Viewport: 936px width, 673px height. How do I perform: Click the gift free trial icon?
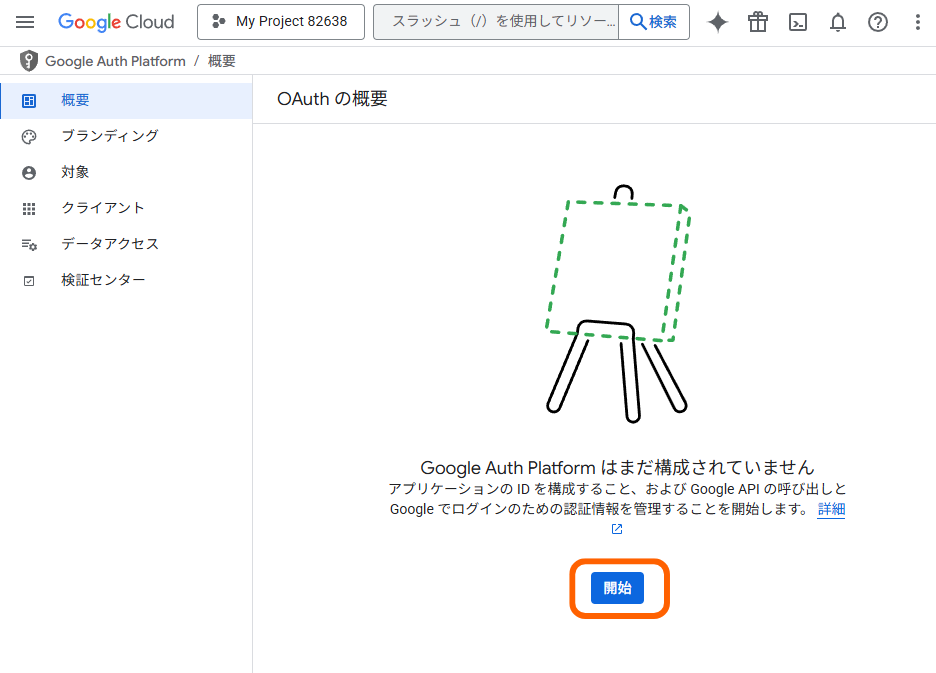[758, 22]
